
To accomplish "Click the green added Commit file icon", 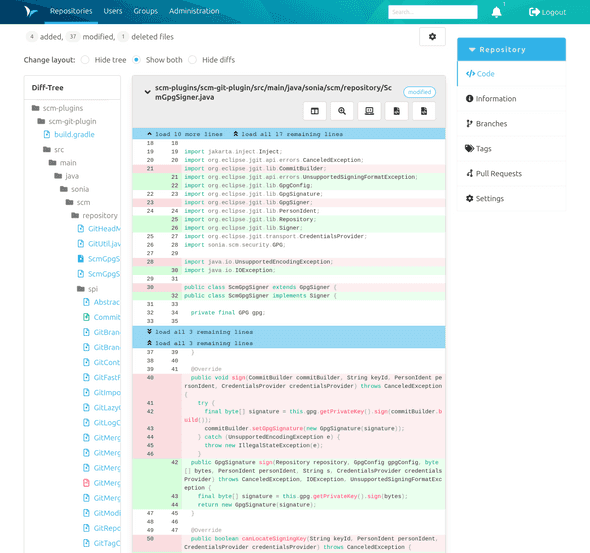I will click(x=86, y=317).
